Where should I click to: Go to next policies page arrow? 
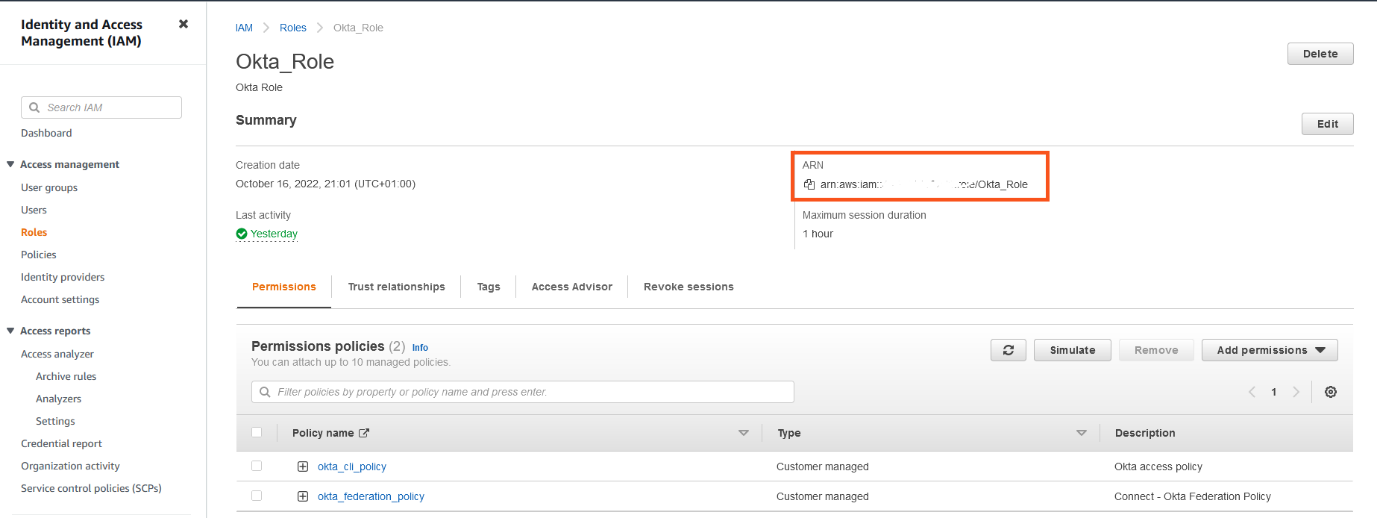(x=1296, y=392)
